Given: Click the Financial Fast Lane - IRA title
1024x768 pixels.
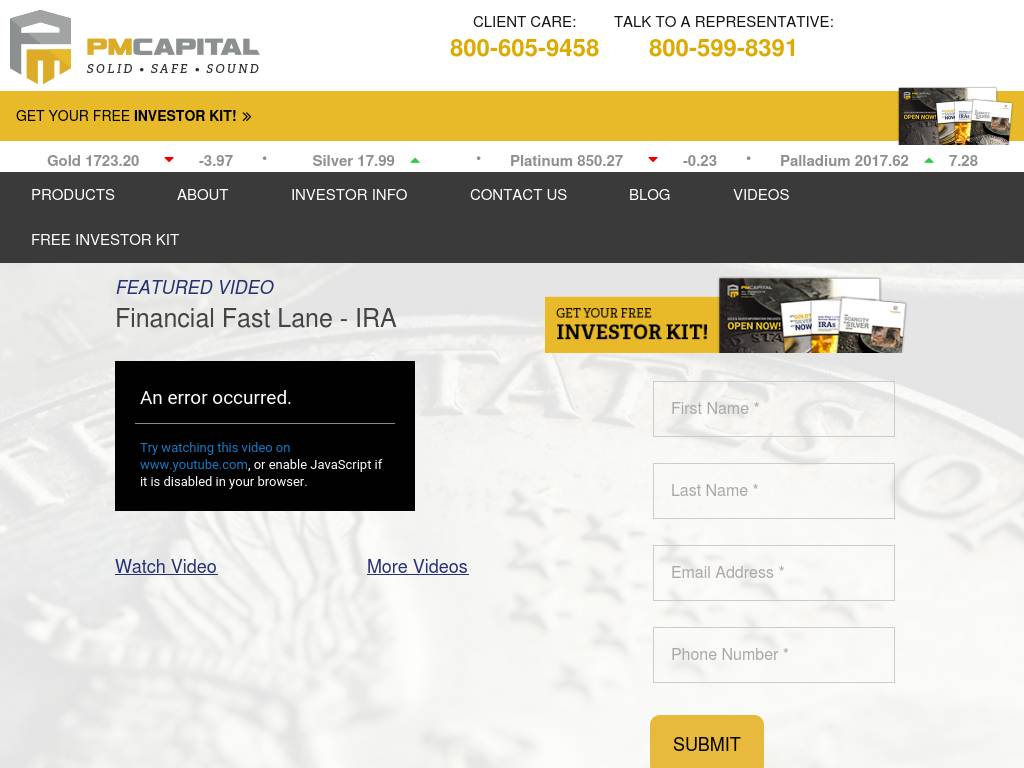Looking at the screenshot, I should 256,319.
